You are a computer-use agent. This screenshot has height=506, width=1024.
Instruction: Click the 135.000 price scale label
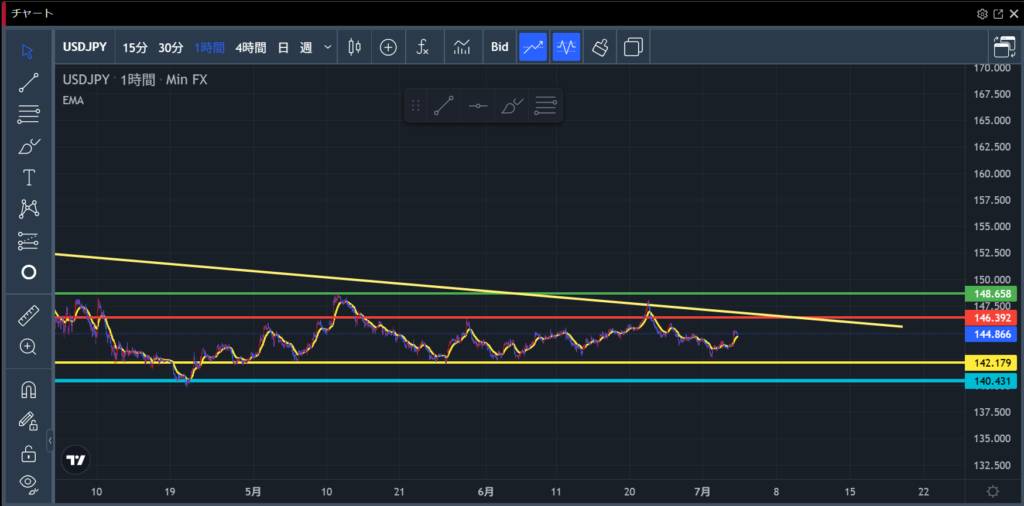click(991, 438)
